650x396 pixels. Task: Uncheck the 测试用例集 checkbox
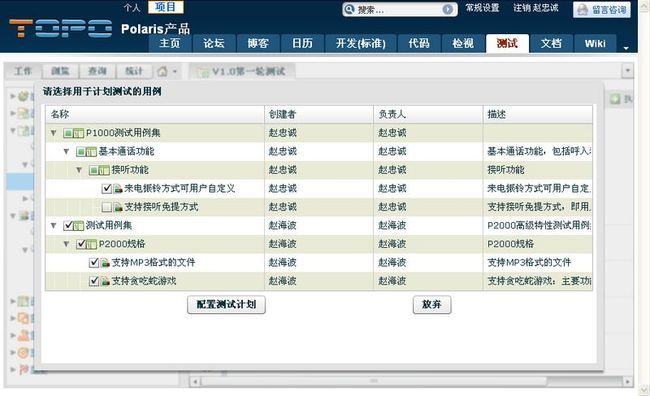coord(68,226)
